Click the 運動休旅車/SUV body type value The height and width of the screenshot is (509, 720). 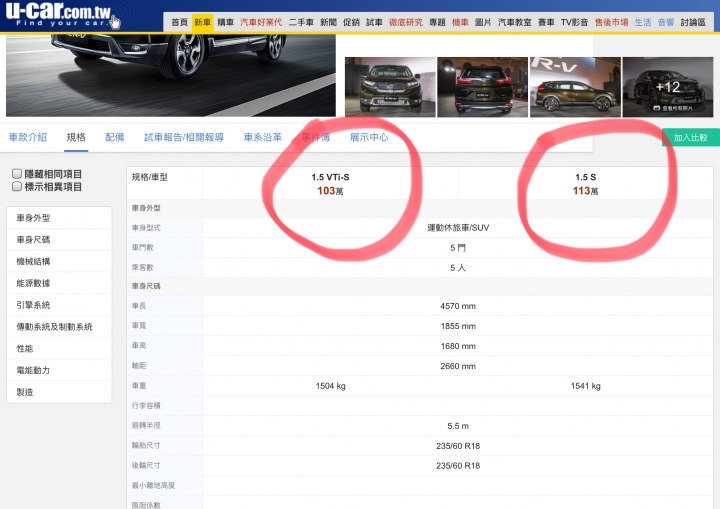click(x=458, y=227)
